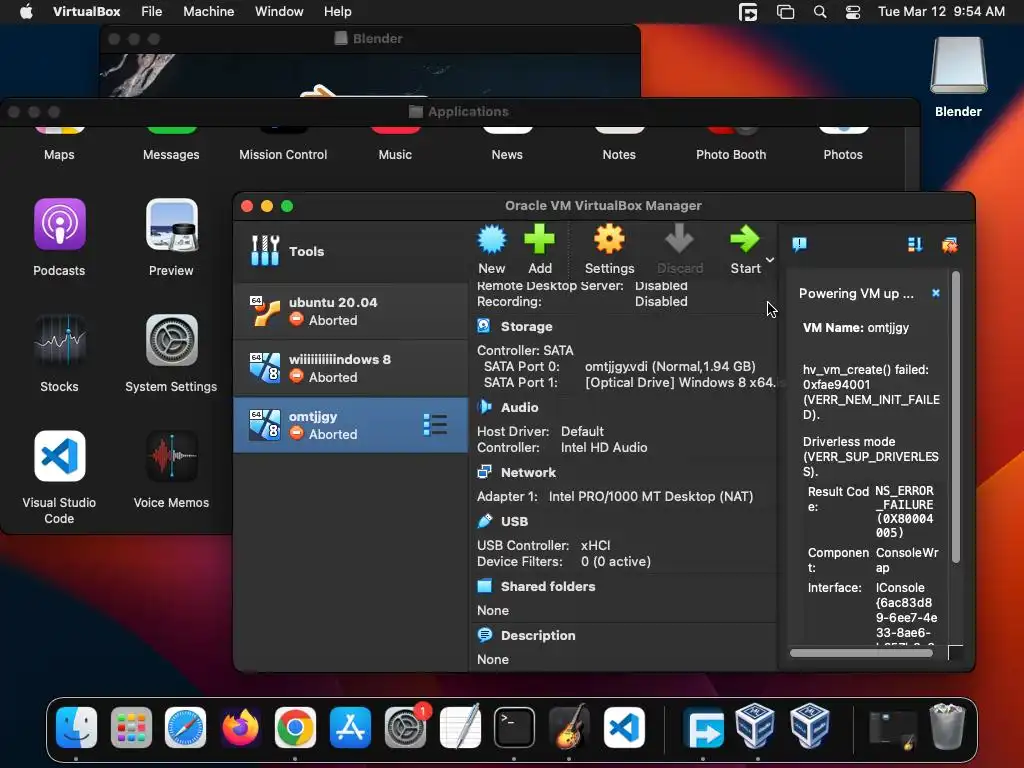Open the Help menu
This screenshot has width=1024, height=768.
point(338,12)
